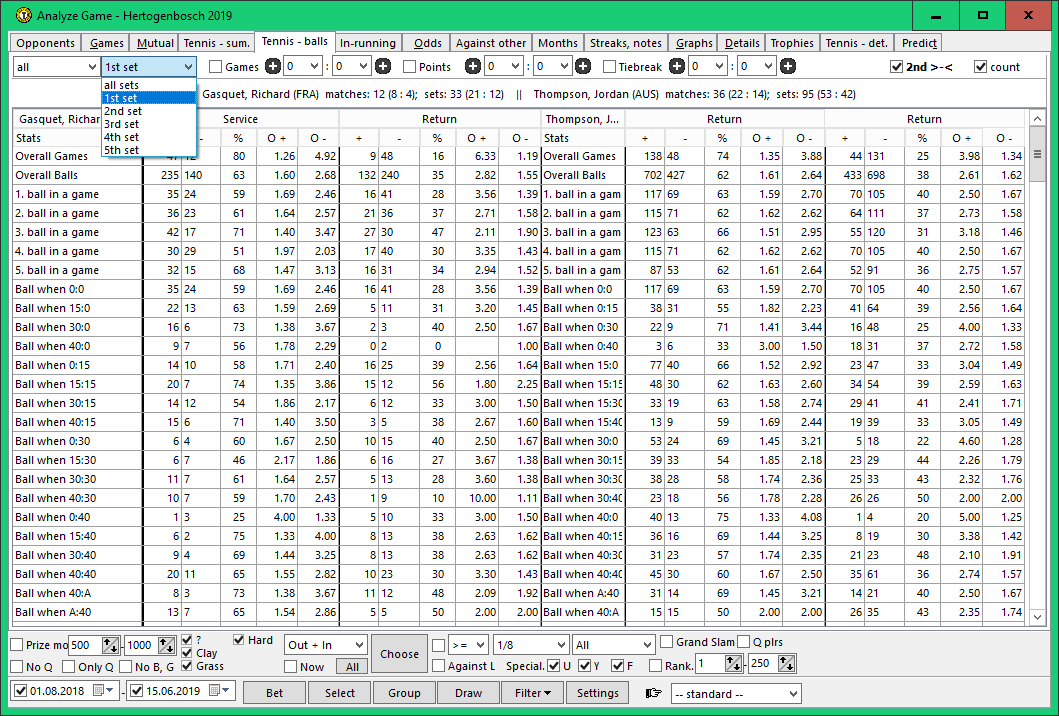
Task: Click the plus icon left of the Points checkbox
Action: tap(383, 67)
